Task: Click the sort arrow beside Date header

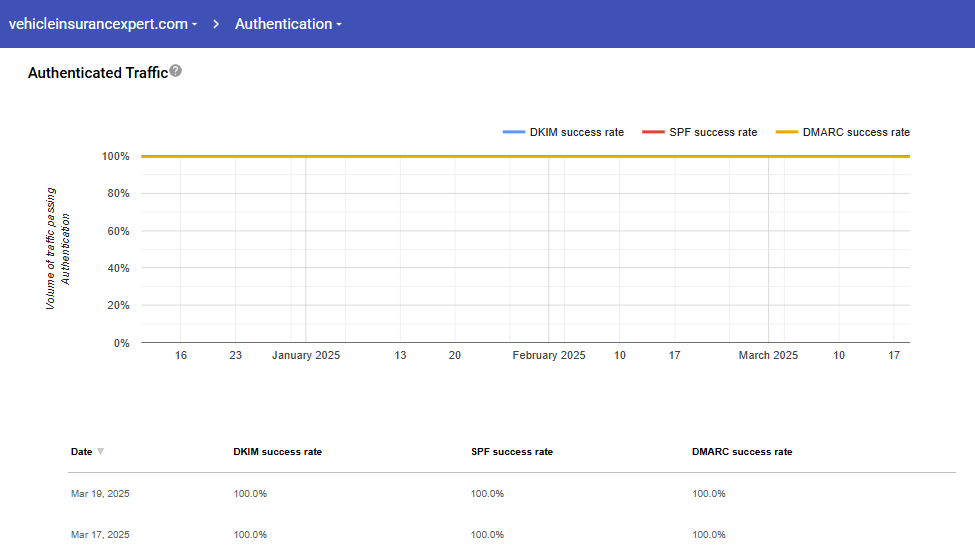Action: 100,452
